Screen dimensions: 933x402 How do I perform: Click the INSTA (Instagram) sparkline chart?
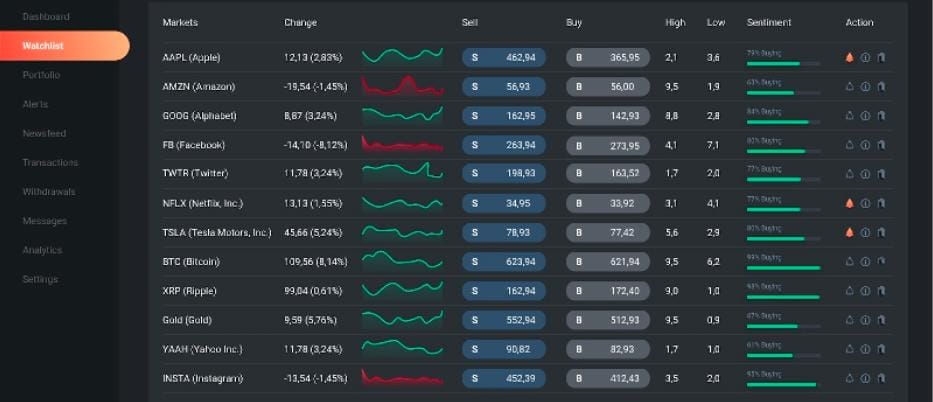coord(403,378)
